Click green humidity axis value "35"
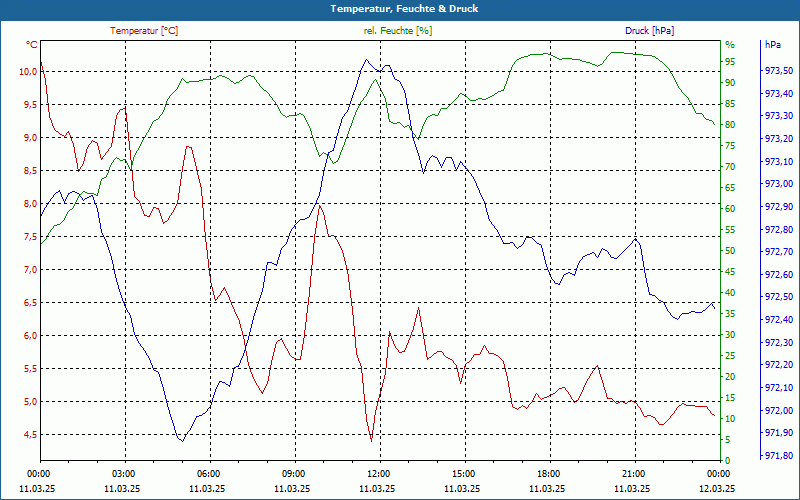This screenshot has height=500, width=800. [730, 314]
